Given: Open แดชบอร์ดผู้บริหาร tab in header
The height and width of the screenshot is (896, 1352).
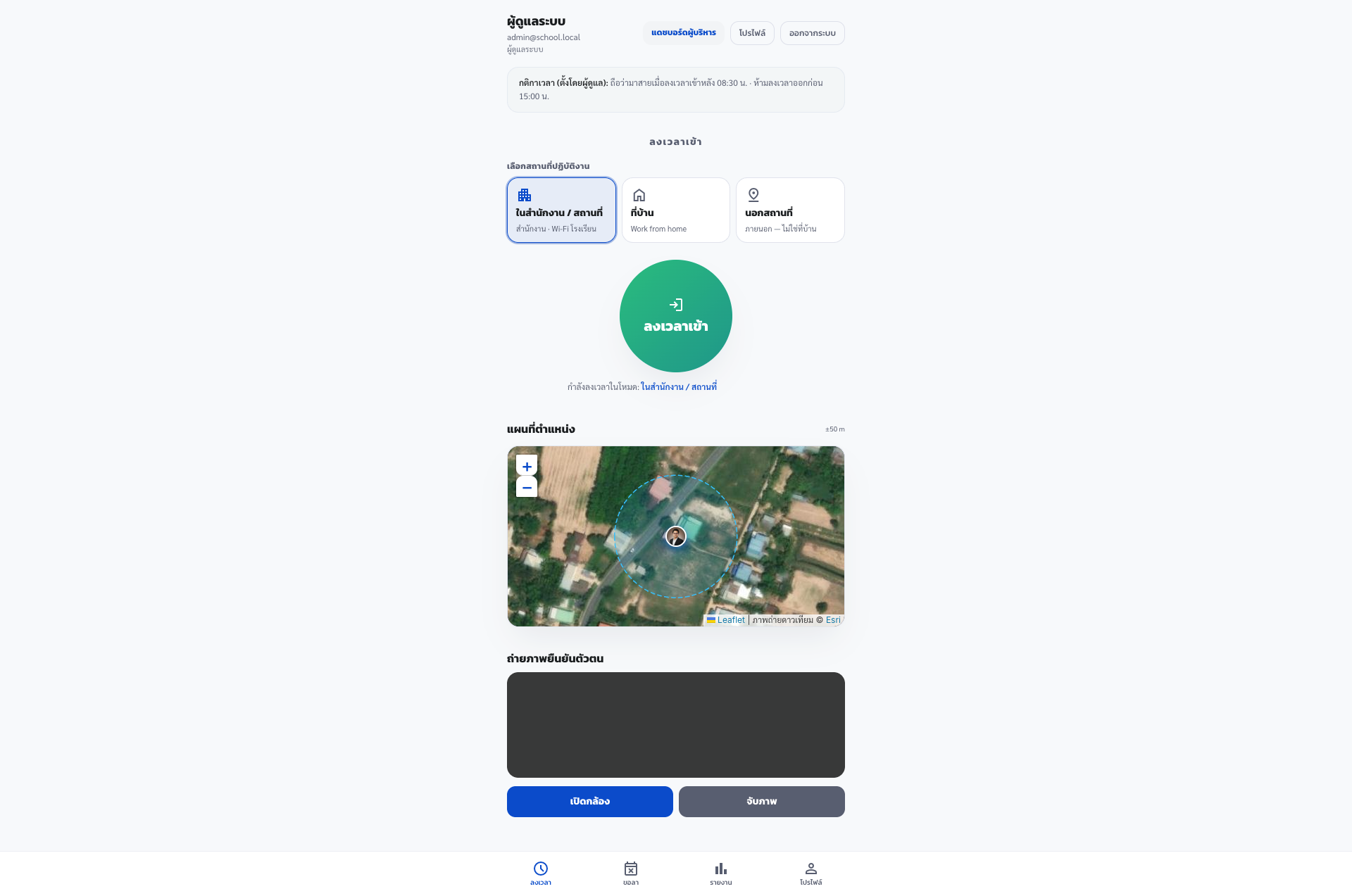Looking at the screenshot, I should [x=684, y=33].
